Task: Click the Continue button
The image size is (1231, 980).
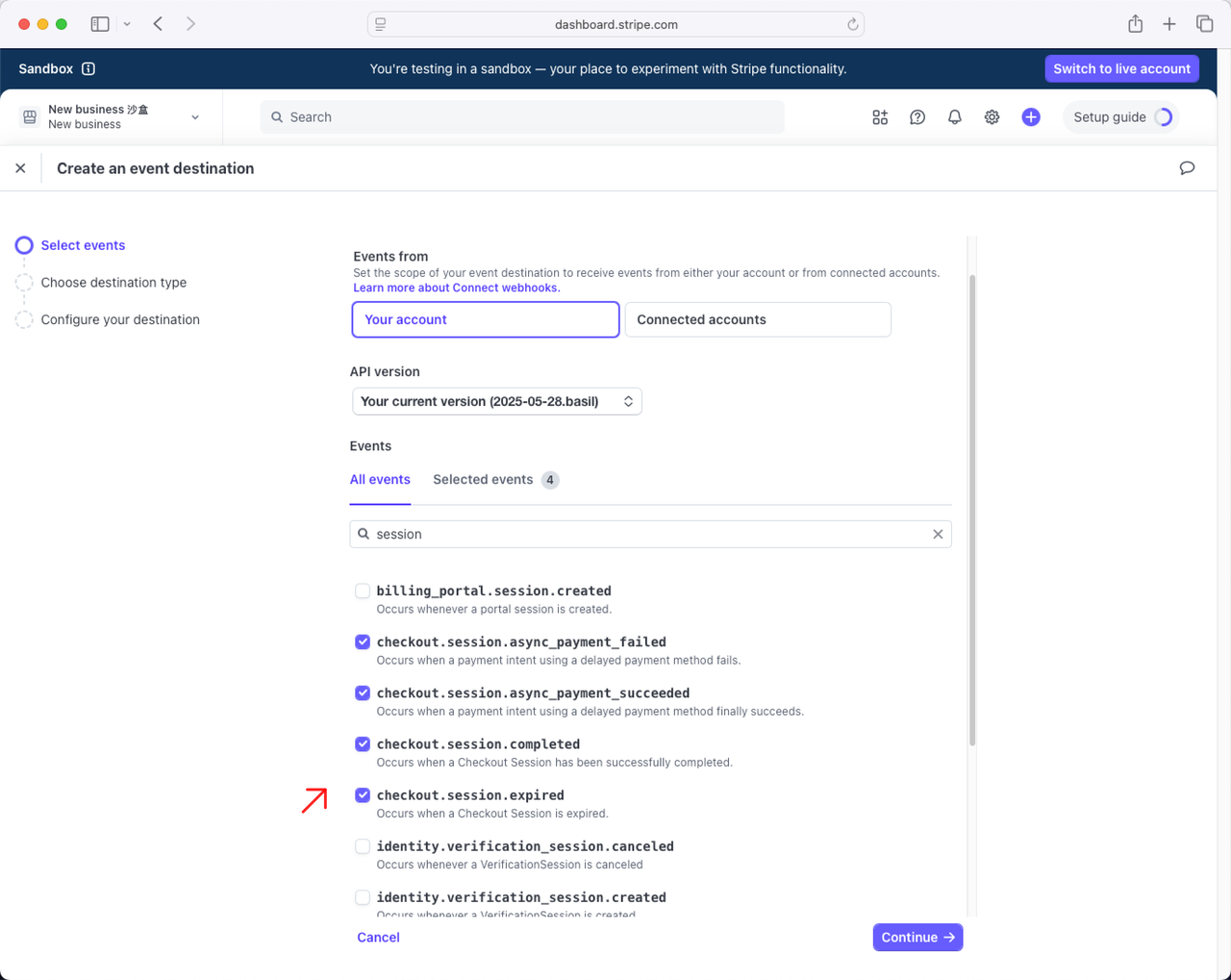Action: click(917, 937)
